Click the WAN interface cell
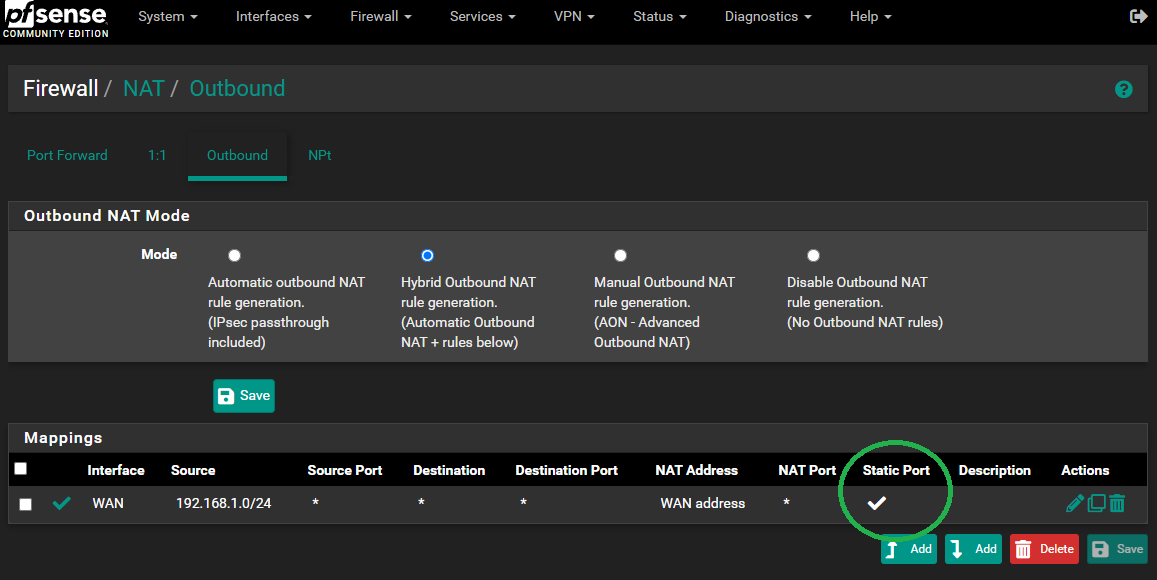 (x=108, y=503)
